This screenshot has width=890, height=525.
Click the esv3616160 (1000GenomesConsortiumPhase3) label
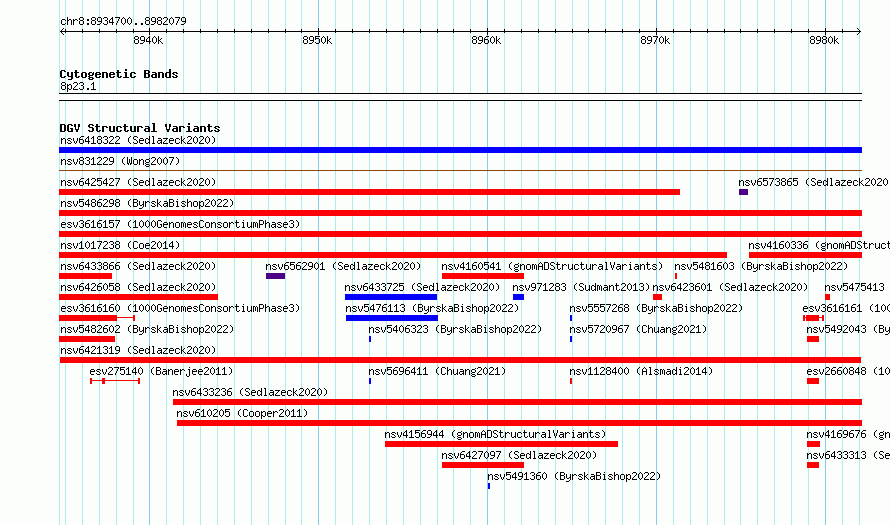tap(180, 308)
